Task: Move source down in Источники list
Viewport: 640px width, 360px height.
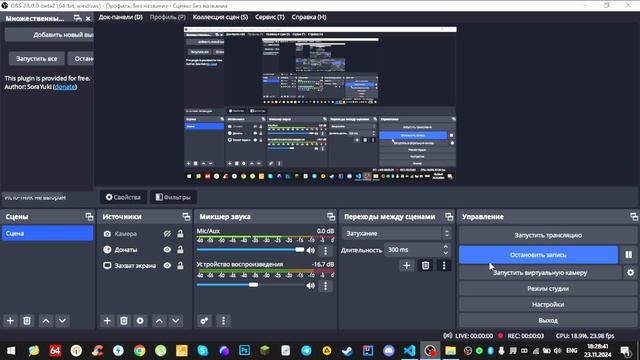Action: pyautogui.click(x=176, y=321)
